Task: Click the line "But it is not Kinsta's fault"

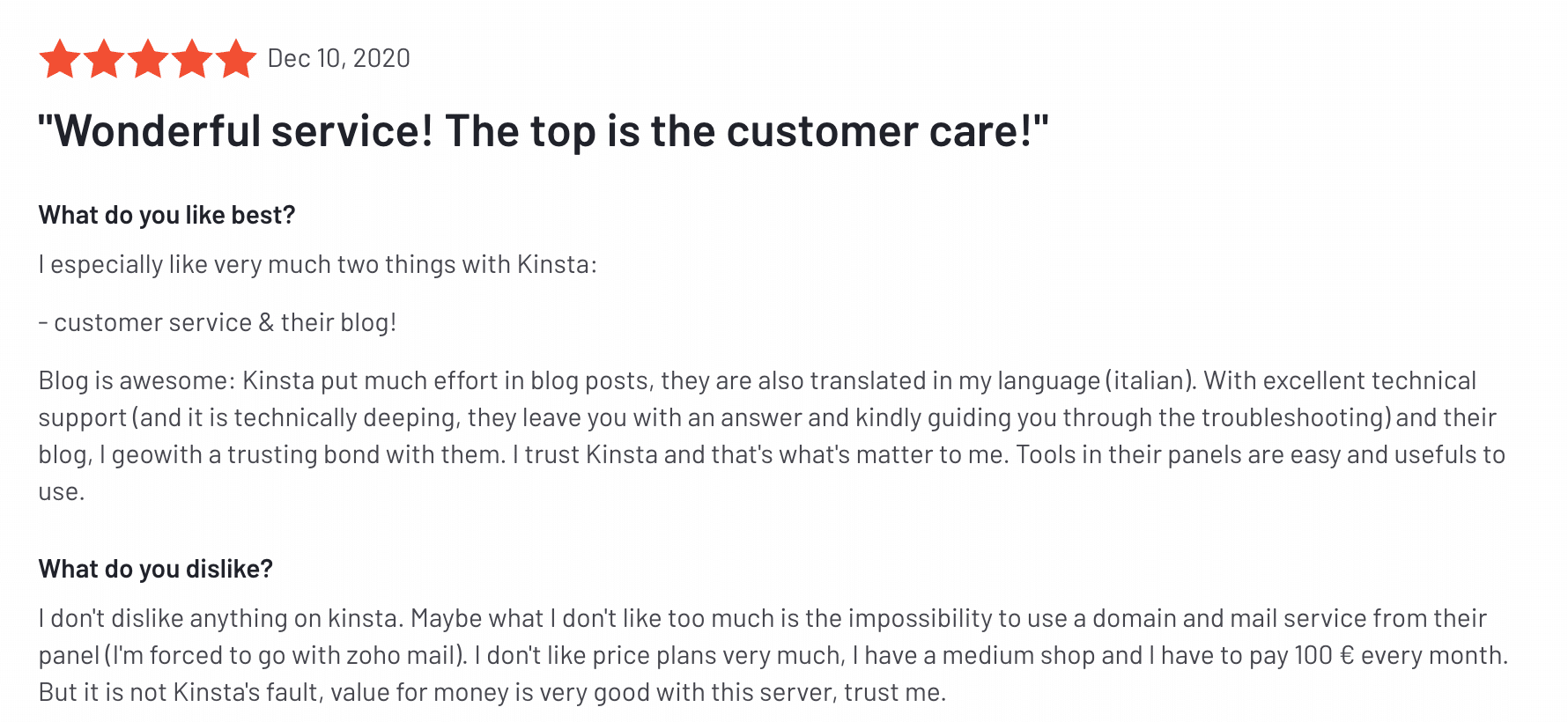Action: 181,693
